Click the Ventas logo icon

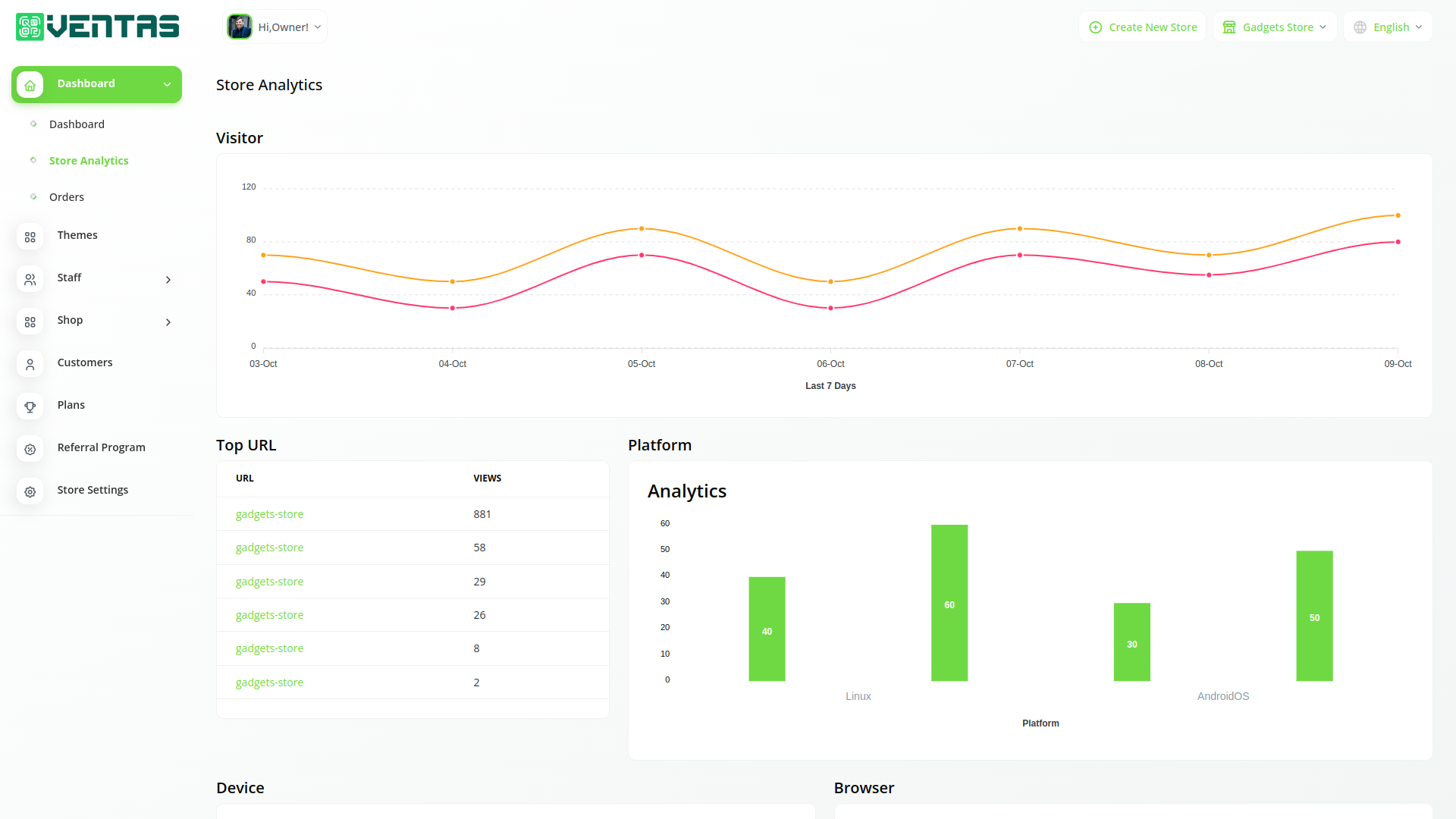tap(30, 27)
